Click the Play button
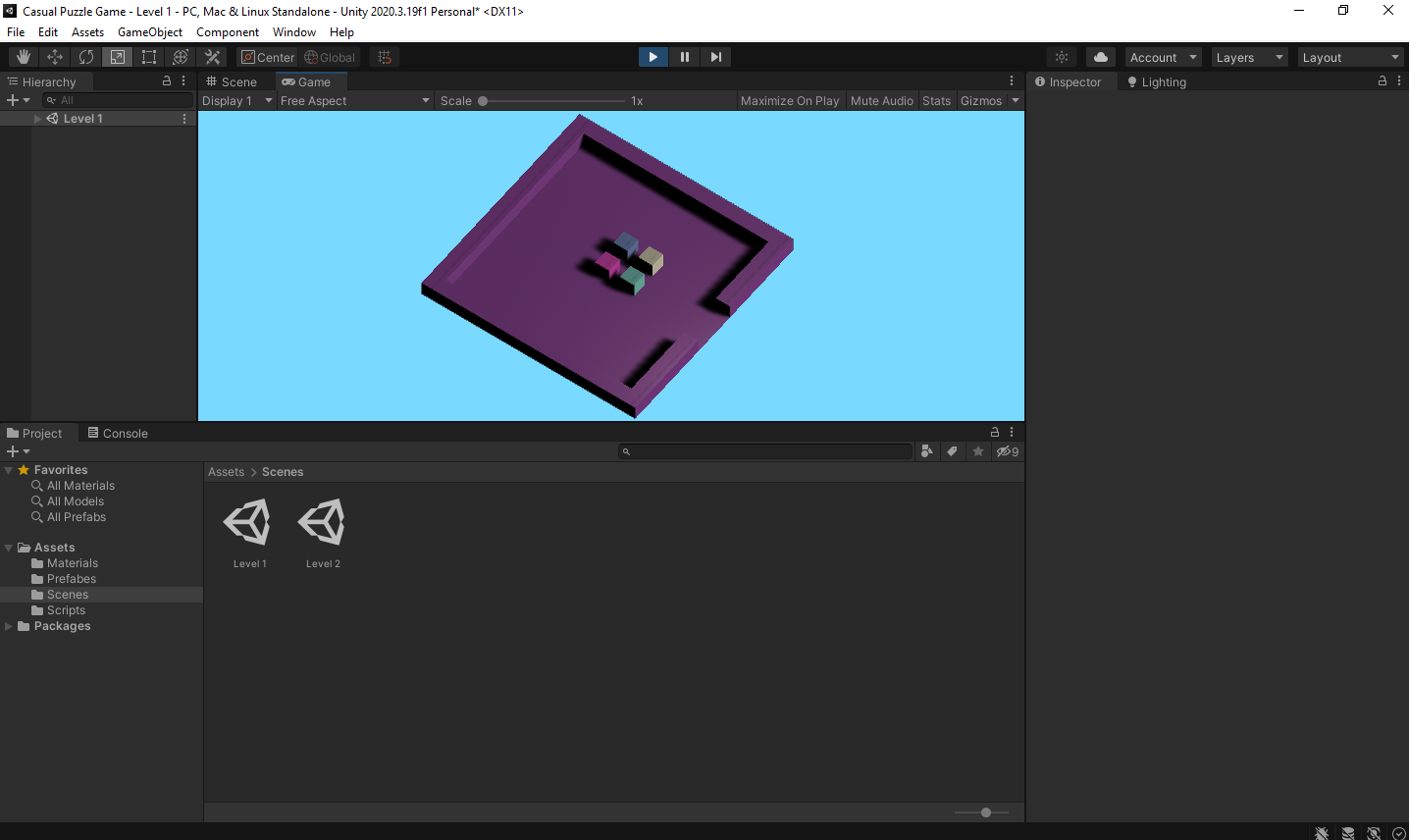 (653, 57)
